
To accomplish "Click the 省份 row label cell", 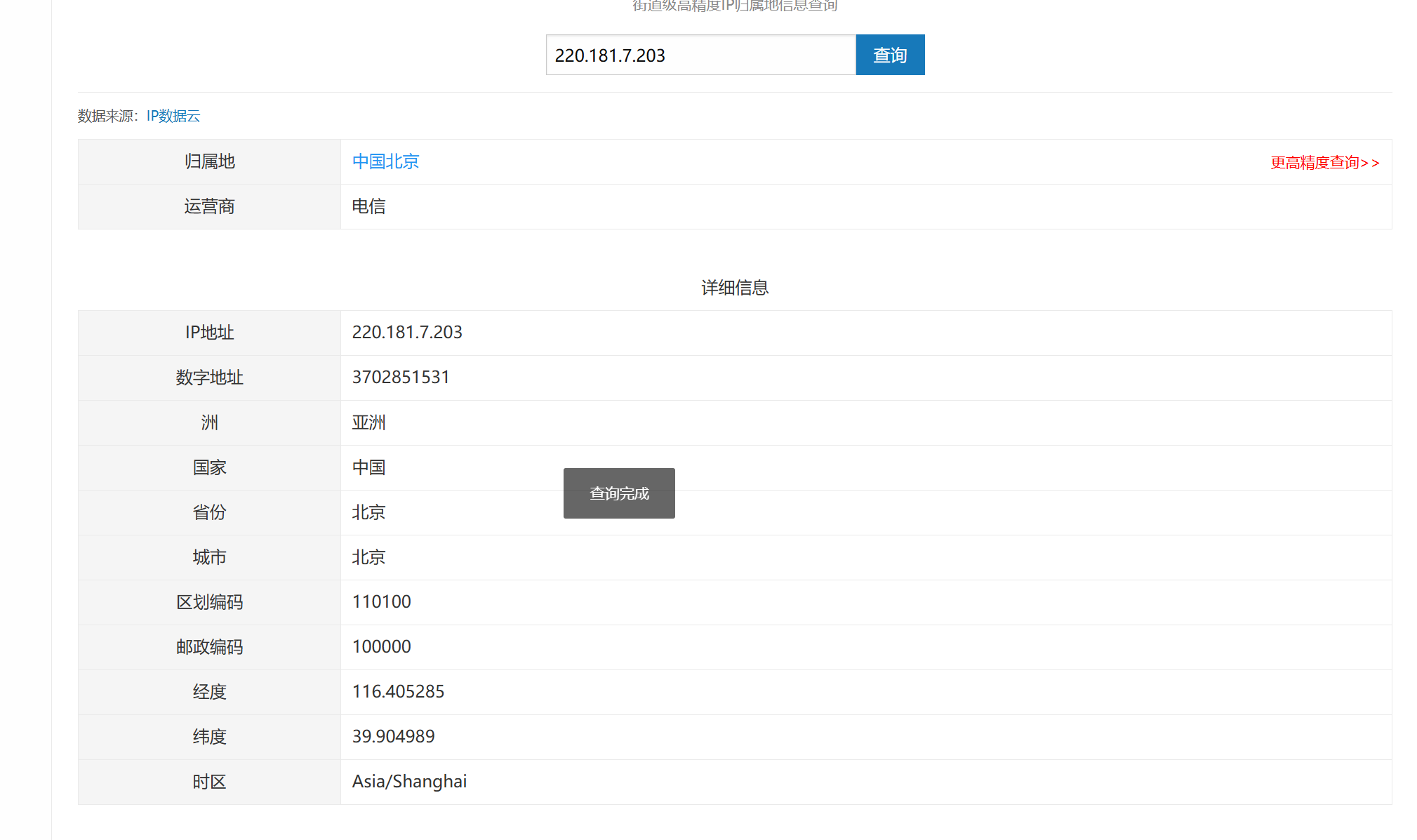I will (209, 512).
